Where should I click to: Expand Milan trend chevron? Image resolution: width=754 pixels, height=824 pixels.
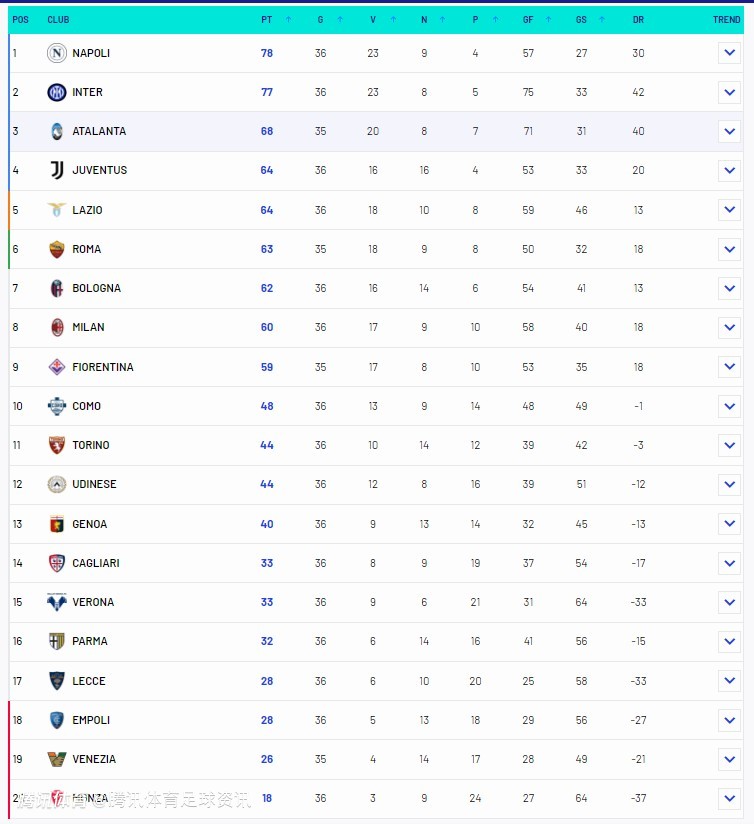(729, 327)
